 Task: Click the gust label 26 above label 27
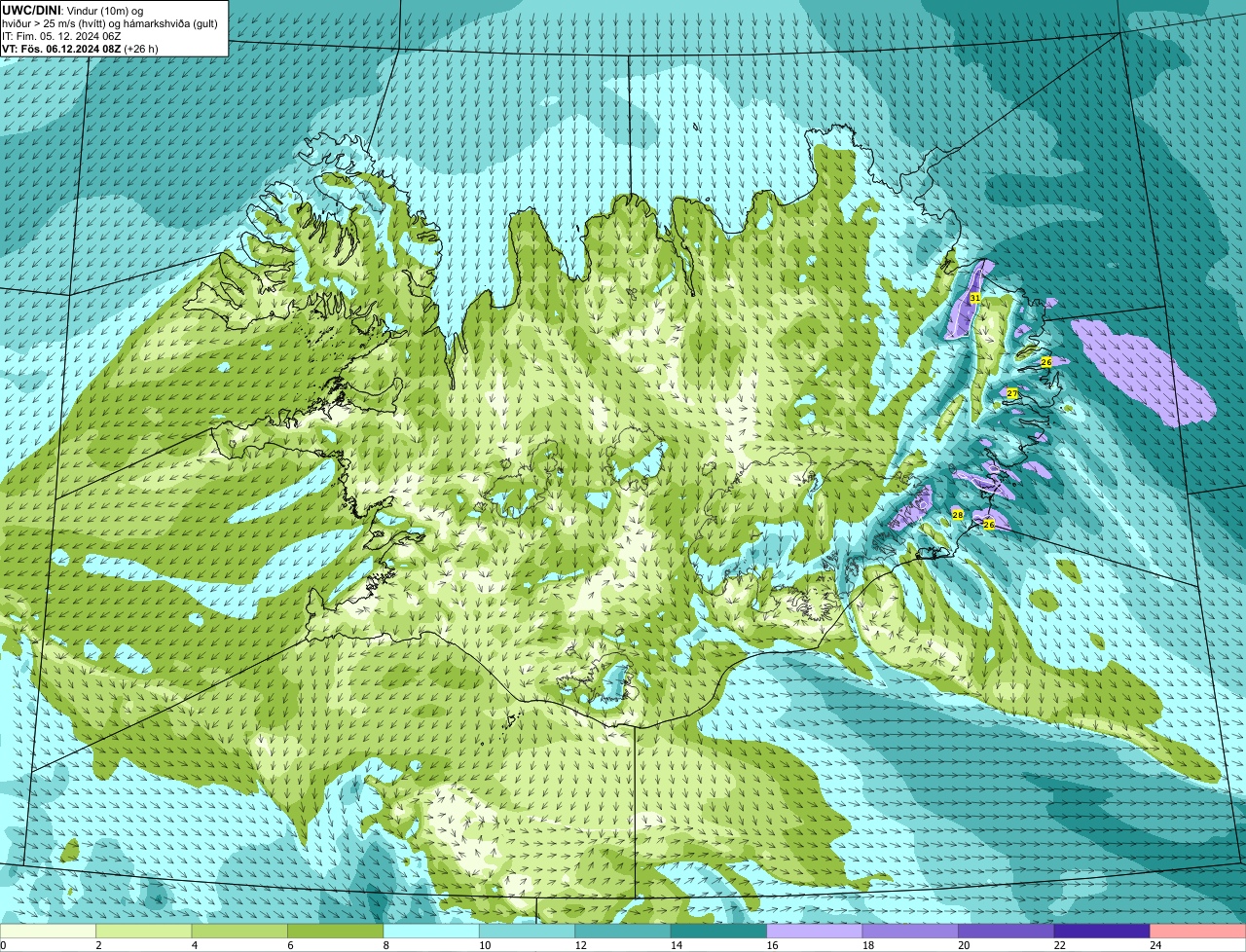click(x=1046, y=362)
